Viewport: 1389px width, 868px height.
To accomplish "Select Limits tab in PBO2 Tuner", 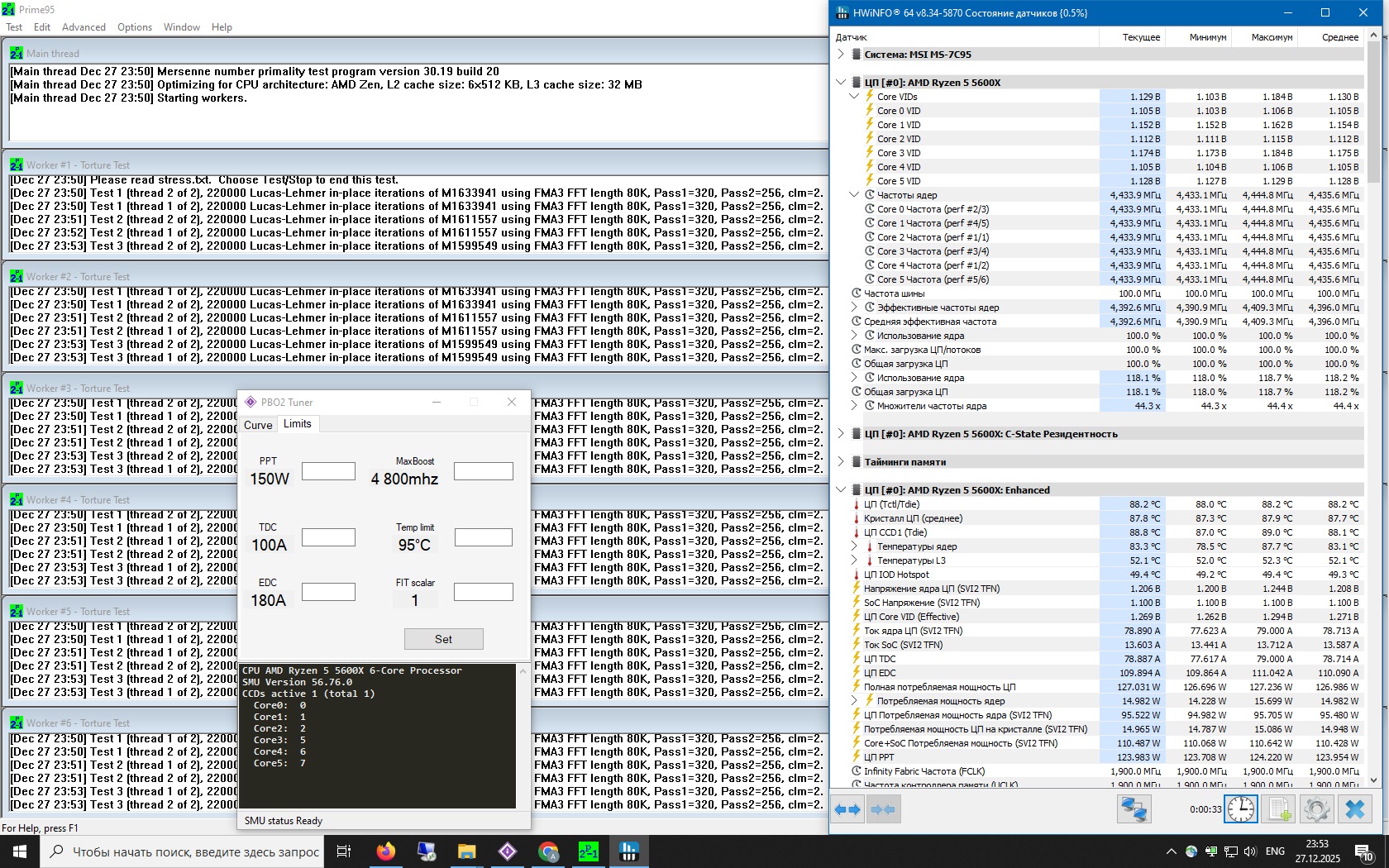I will click(x=298, y=424).
